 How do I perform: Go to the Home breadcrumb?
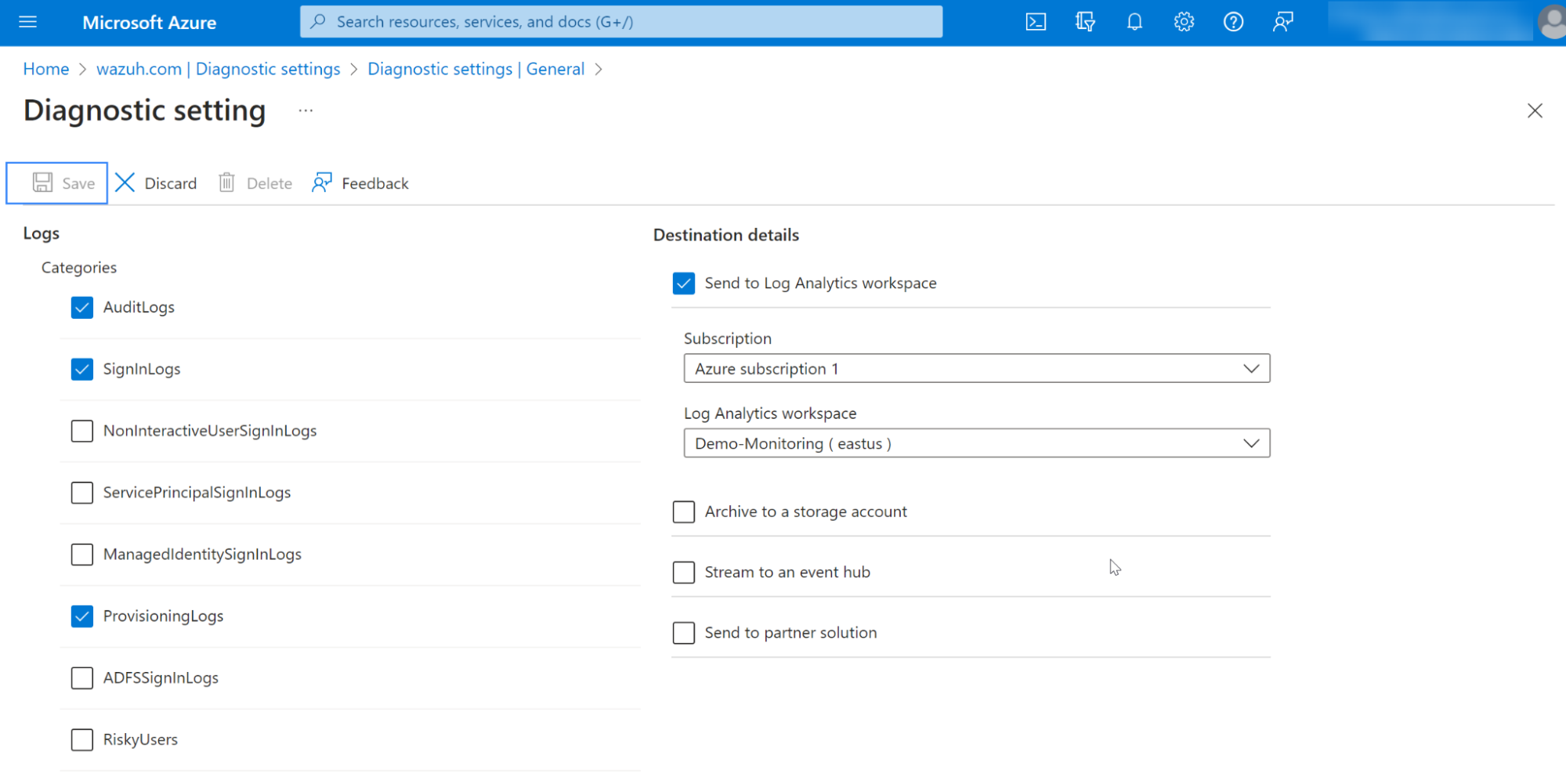tap(46, 69)
